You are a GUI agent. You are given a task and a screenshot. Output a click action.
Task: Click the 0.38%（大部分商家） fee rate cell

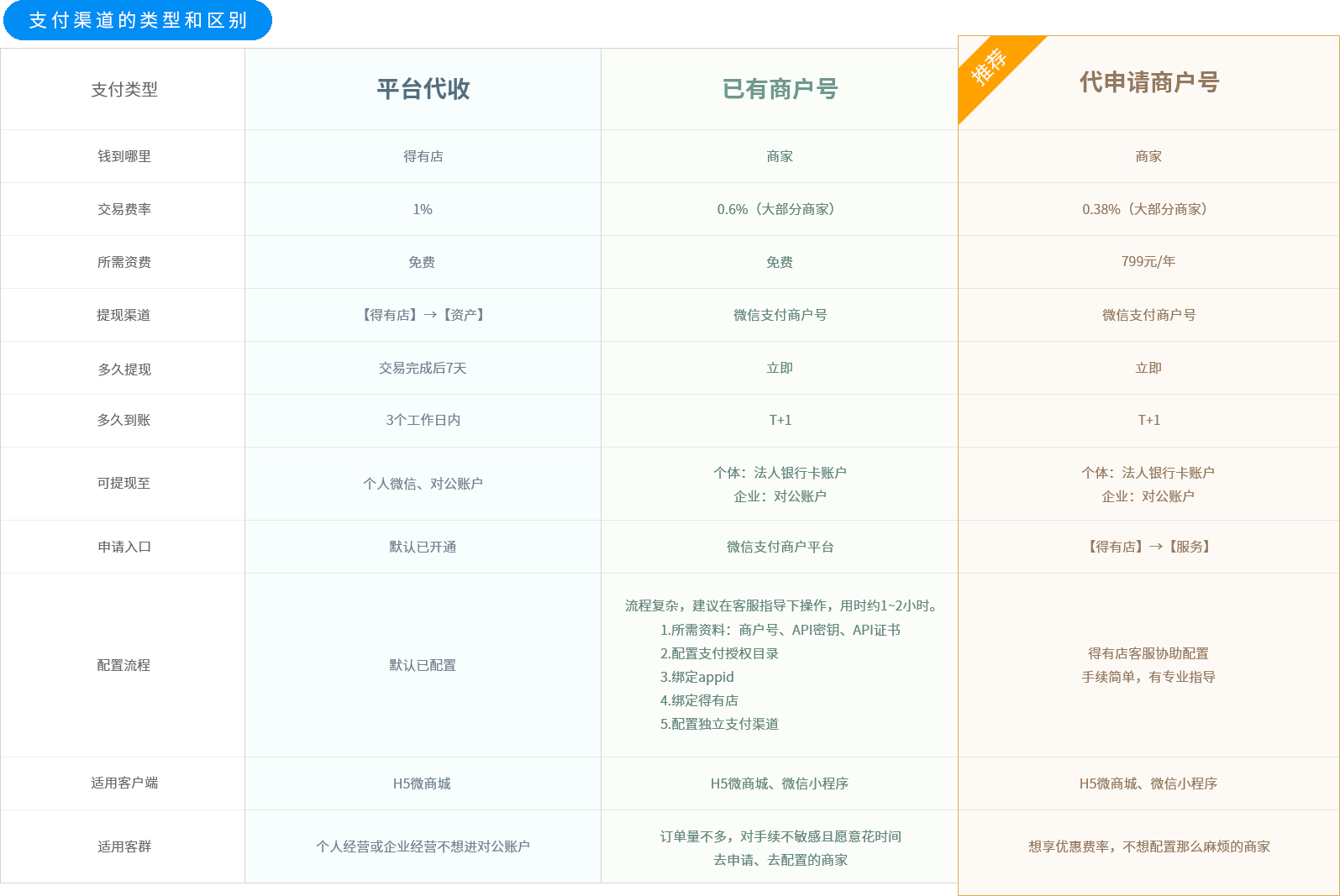pyautogui.click(x=1148, y=209)
